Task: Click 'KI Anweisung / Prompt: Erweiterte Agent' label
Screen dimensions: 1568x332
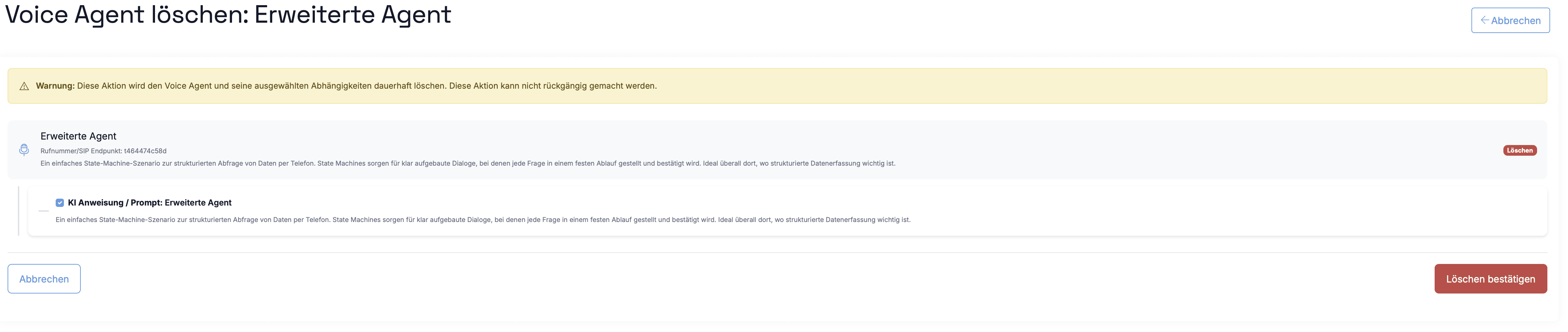Action: [150, 203]
